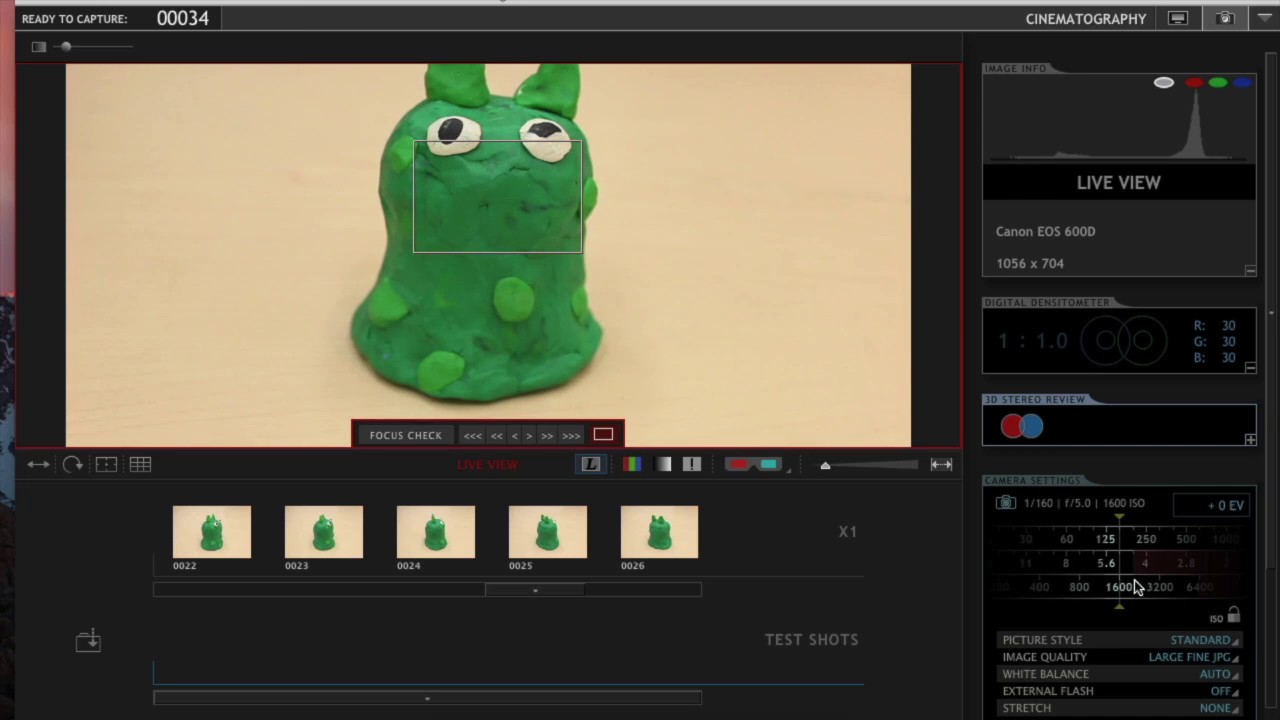Viewport: 1280px width, 720px height.
Task: Open the workspace dropdown arrow at top right
Action: (1265, 18)
